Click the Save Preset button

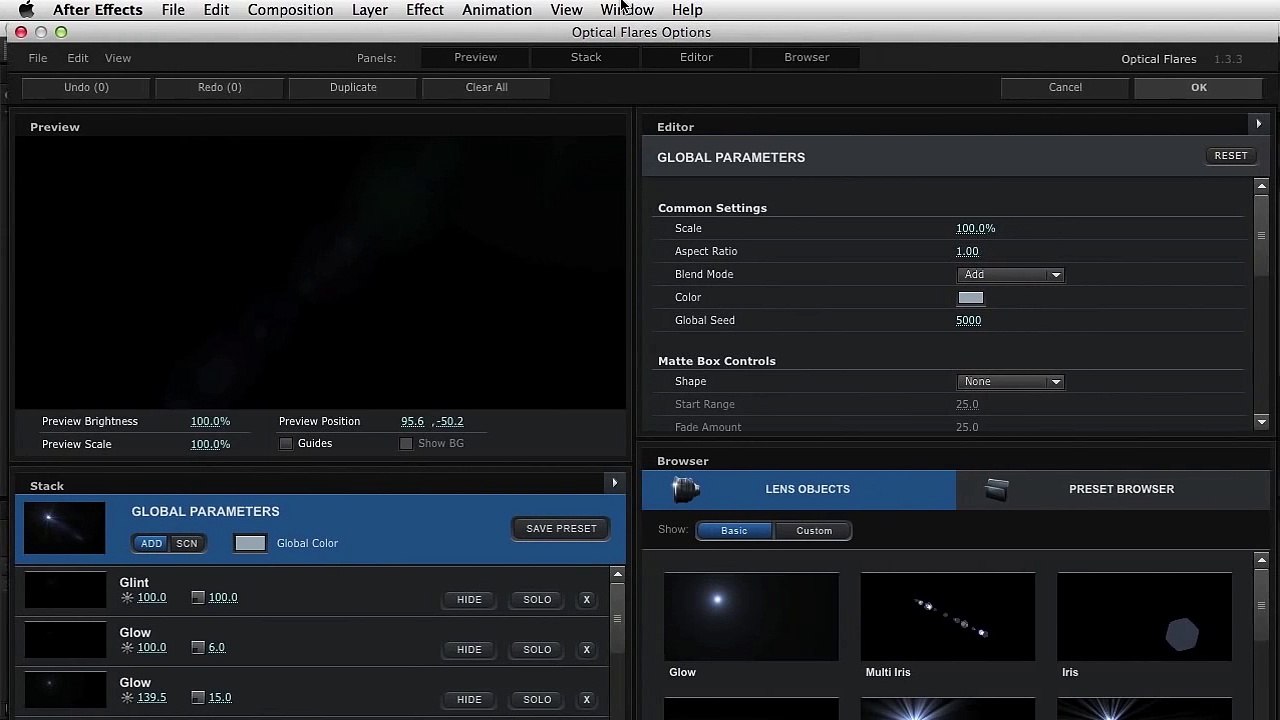561,528
